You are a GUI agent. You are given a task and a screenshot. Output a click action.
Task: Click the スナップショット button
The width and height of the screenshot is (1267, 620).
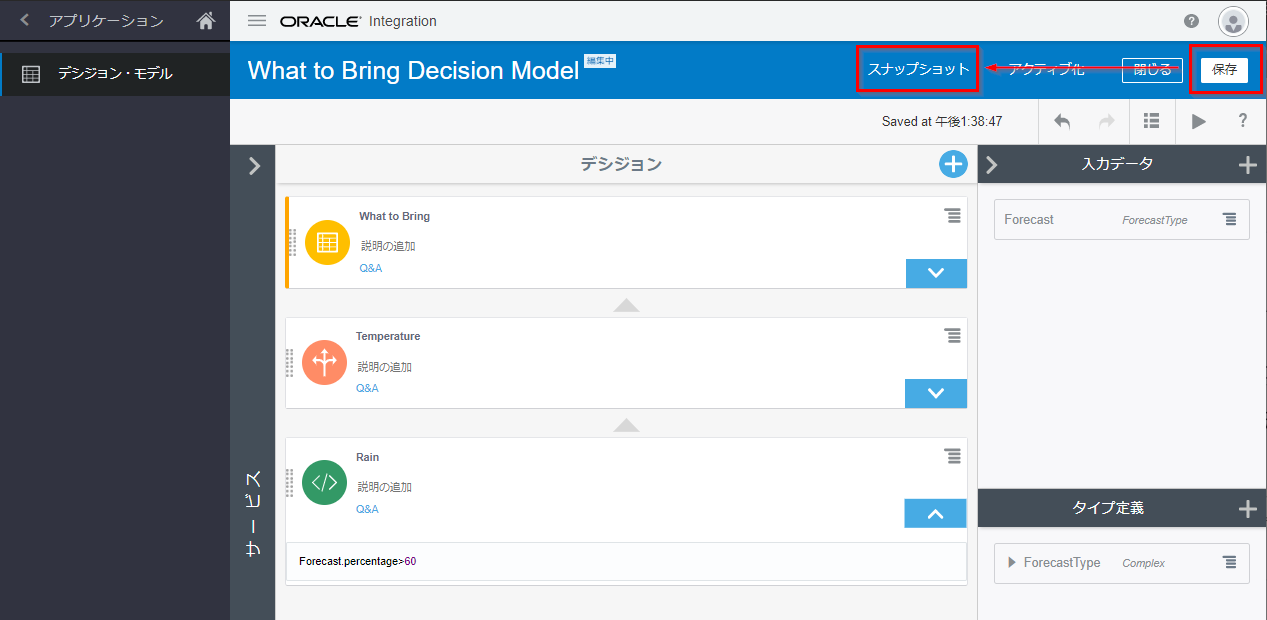918,69
